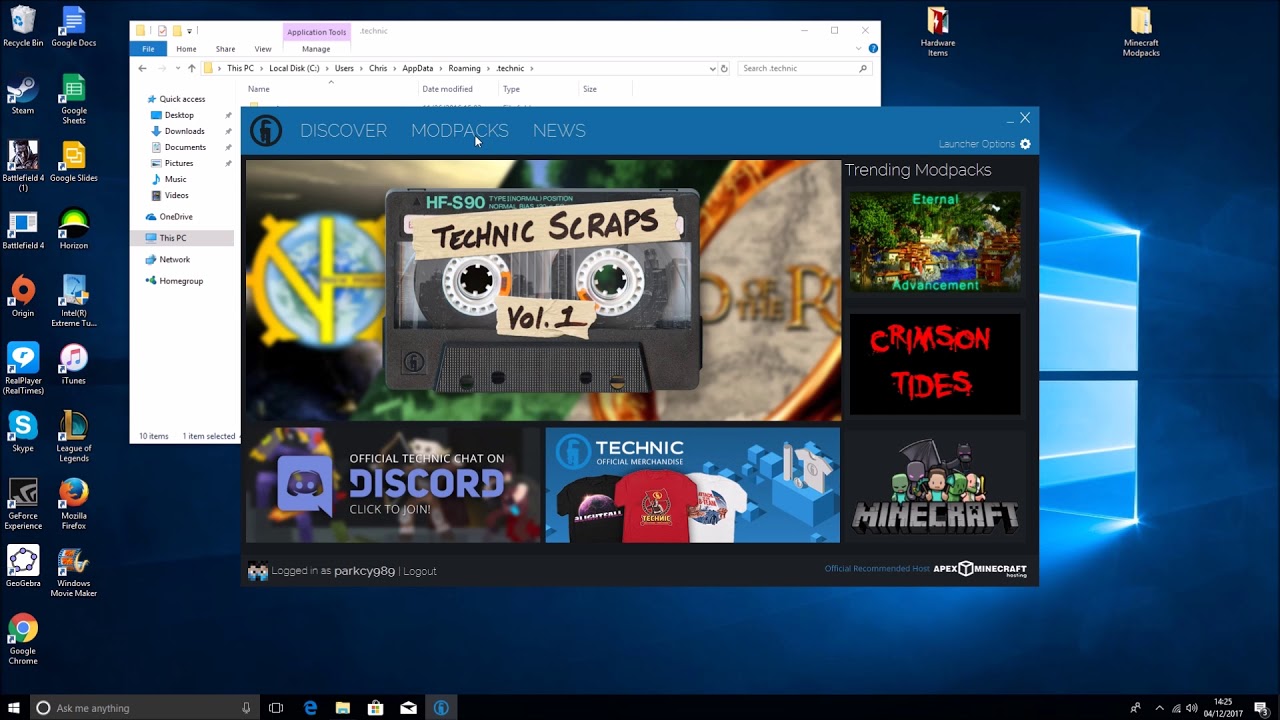Select OneDrive in Explorer sidebar

(x=176, y=216)
